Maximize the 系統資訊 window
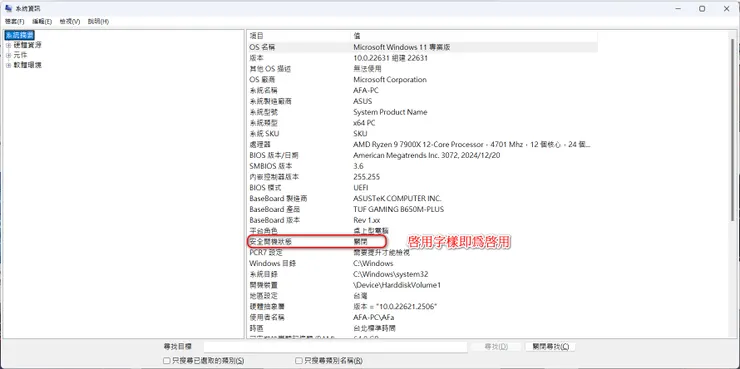Viewport: 740px width, 369px height. pos(702,8)
